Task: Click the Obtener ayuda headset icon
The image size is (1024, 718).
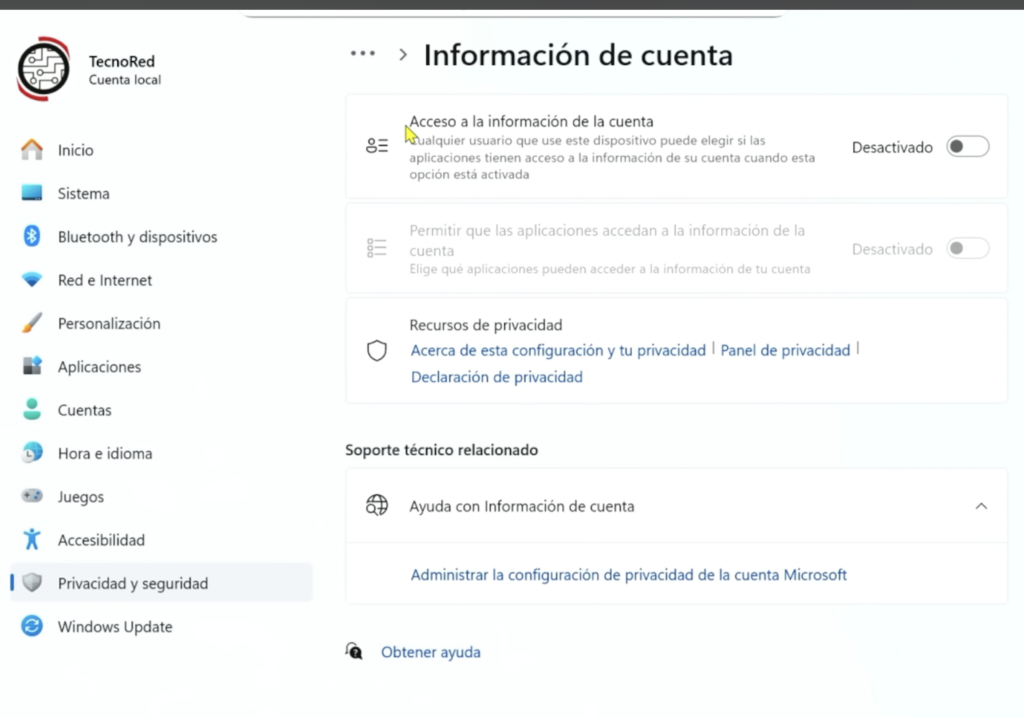Action: click(354, 651)
